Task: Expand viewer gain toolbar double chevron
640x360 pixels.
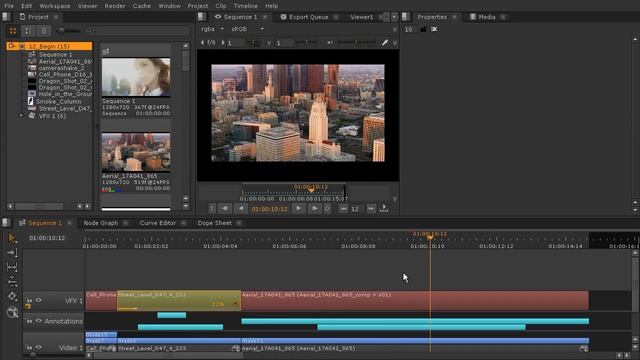Action: tap(395, 43)
